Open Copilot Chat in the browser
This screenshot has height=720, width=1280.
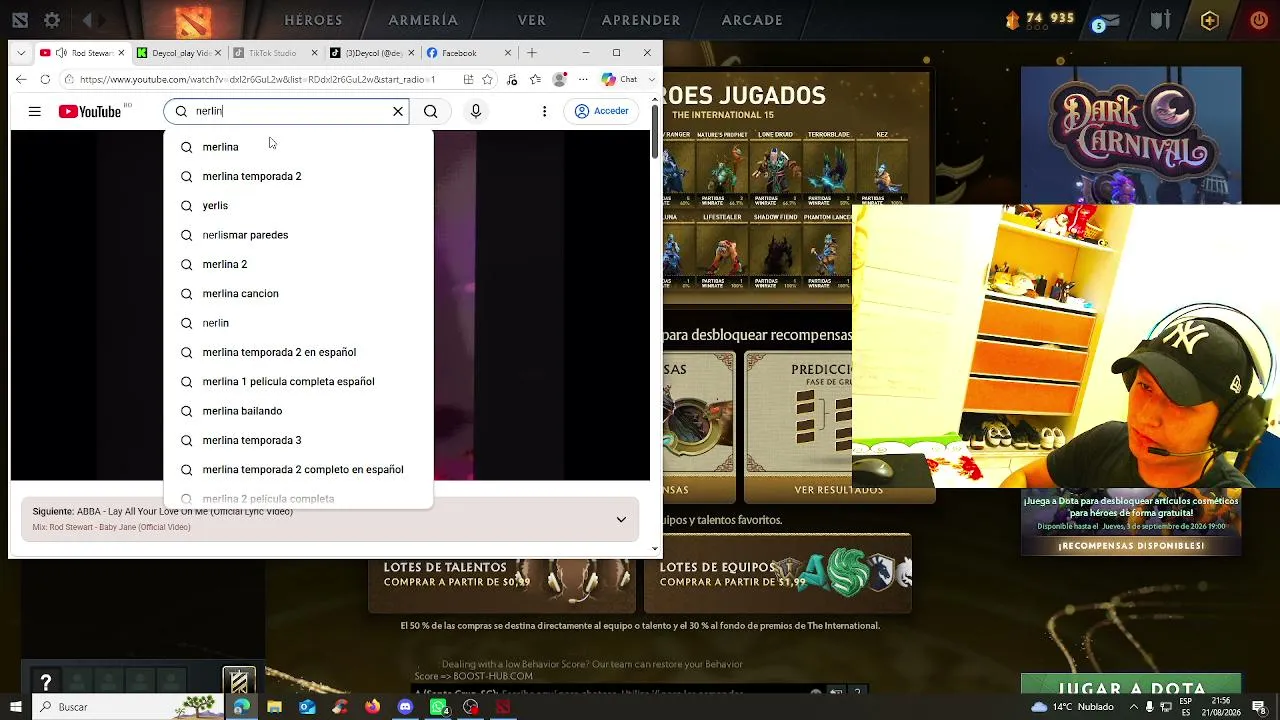tap(620, 79)
